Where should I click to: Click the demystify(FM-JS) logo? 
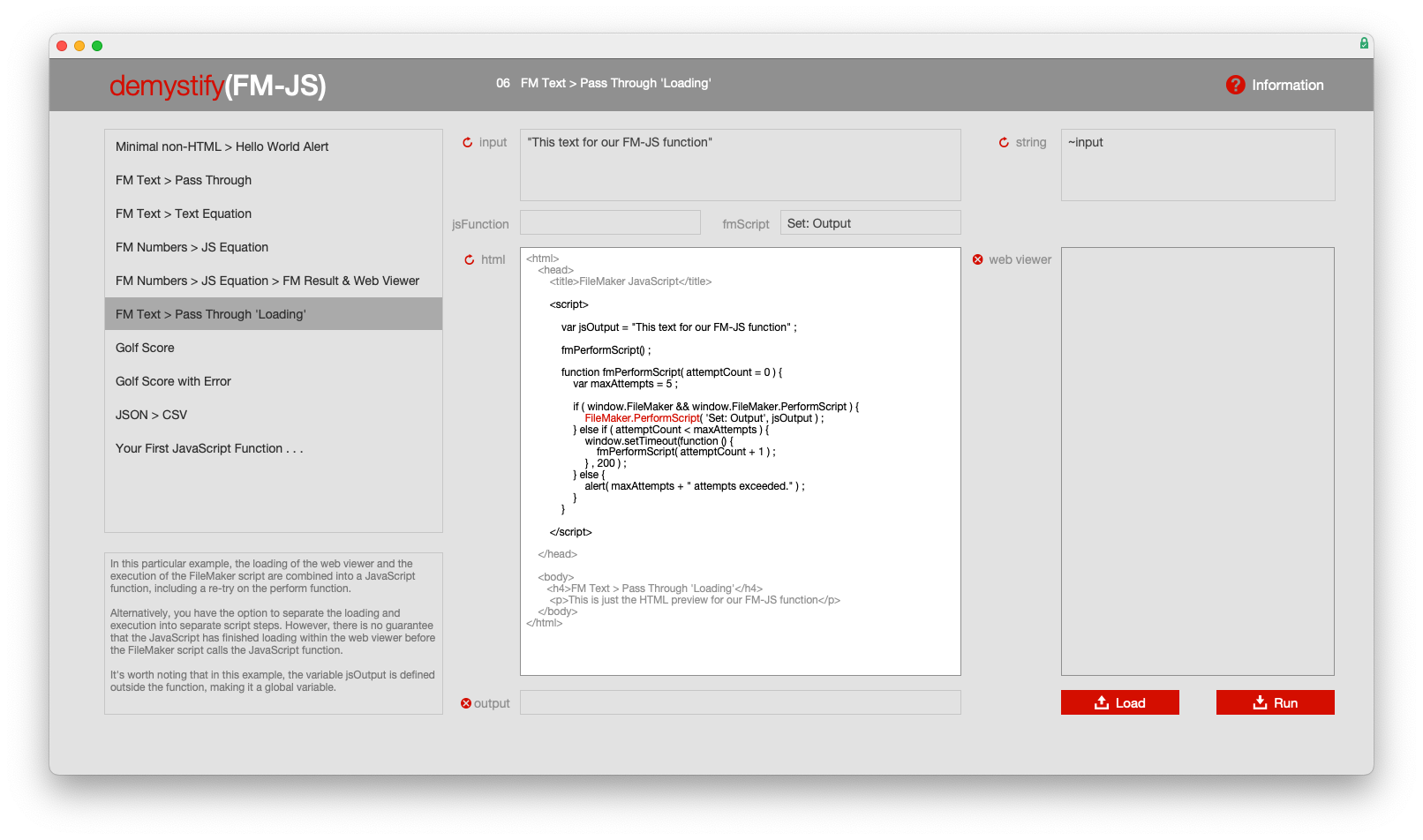tap(218, 86)
